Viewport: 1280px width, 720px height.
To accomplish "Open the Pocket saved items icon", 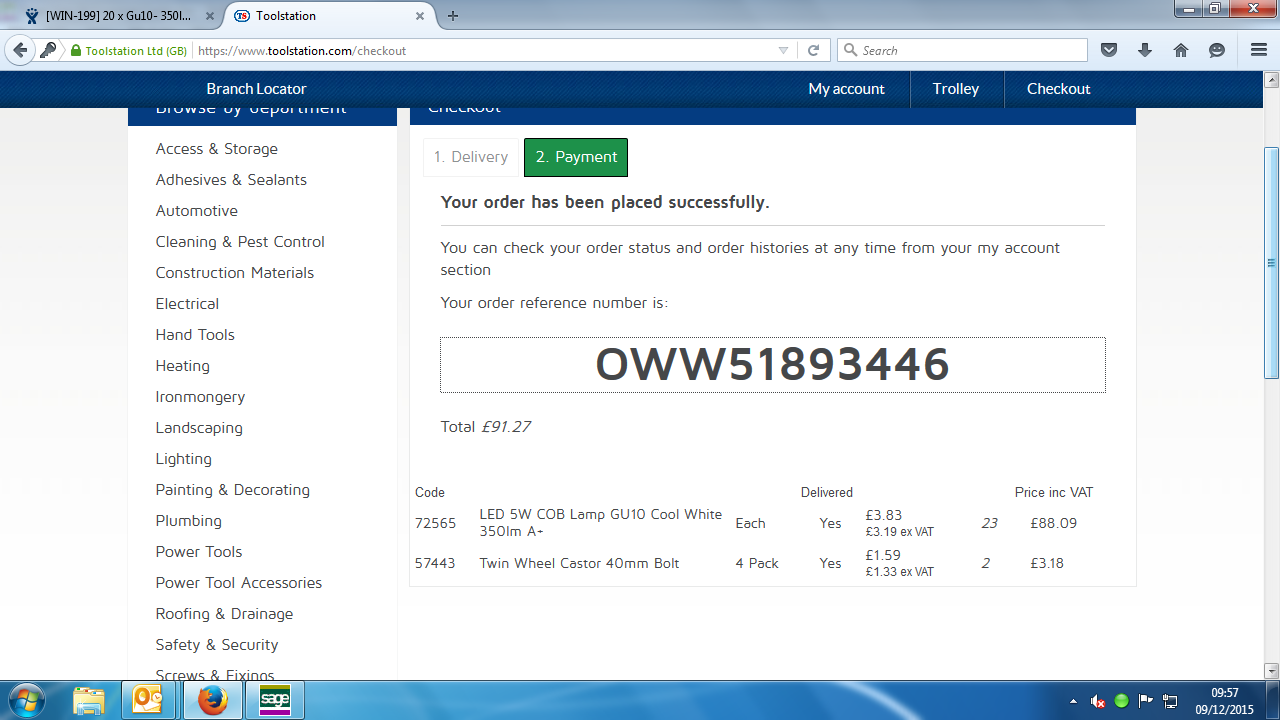I will pyautogui.click(x=1108, y=50).
